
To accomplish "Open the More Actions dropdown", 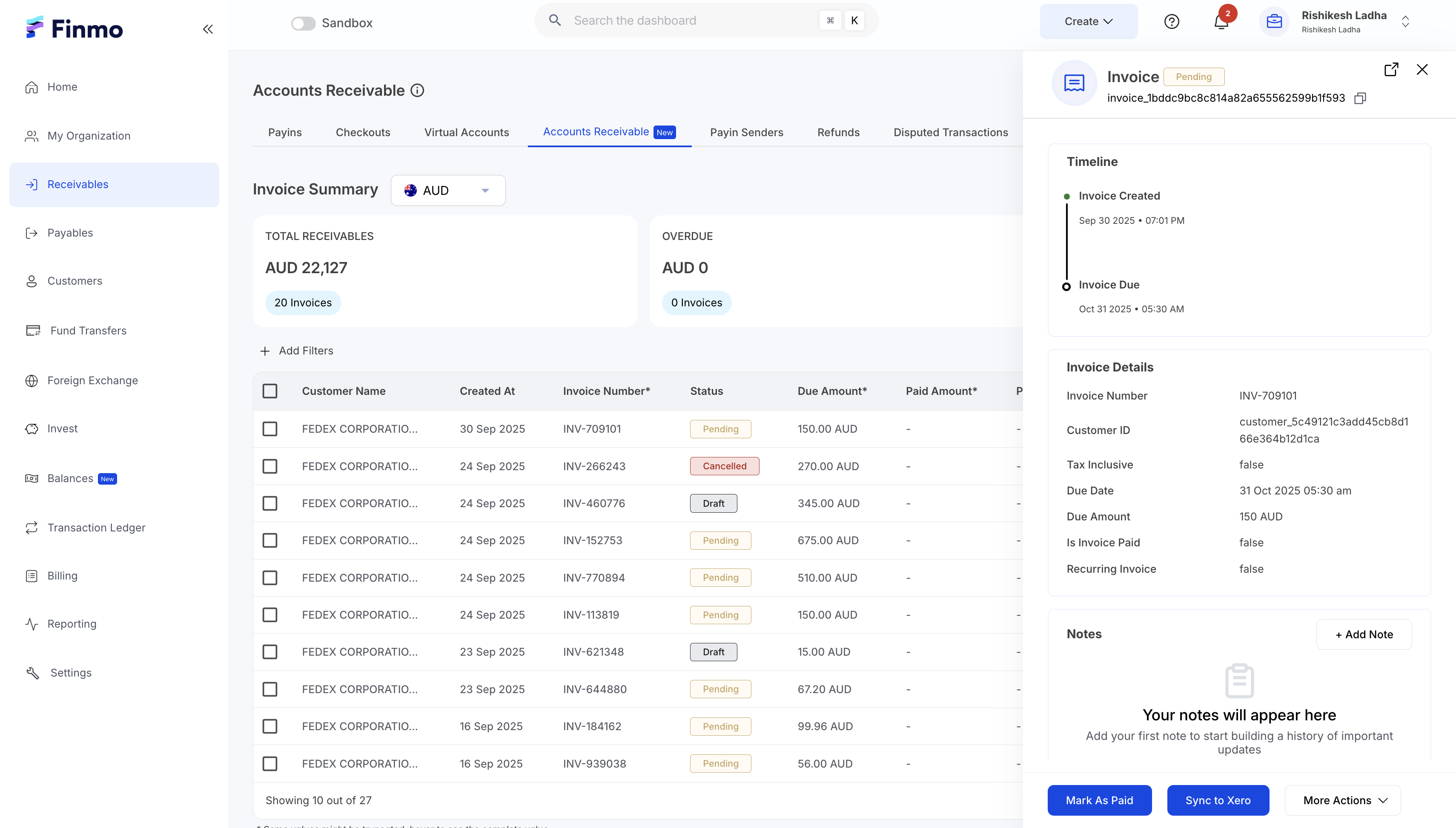I will pyautogui.click(x=1342, y=800).
